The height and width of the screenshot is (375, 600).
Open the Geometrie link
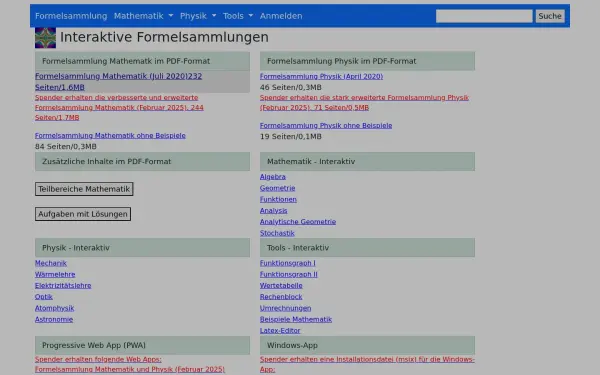[x=277, y=188]
